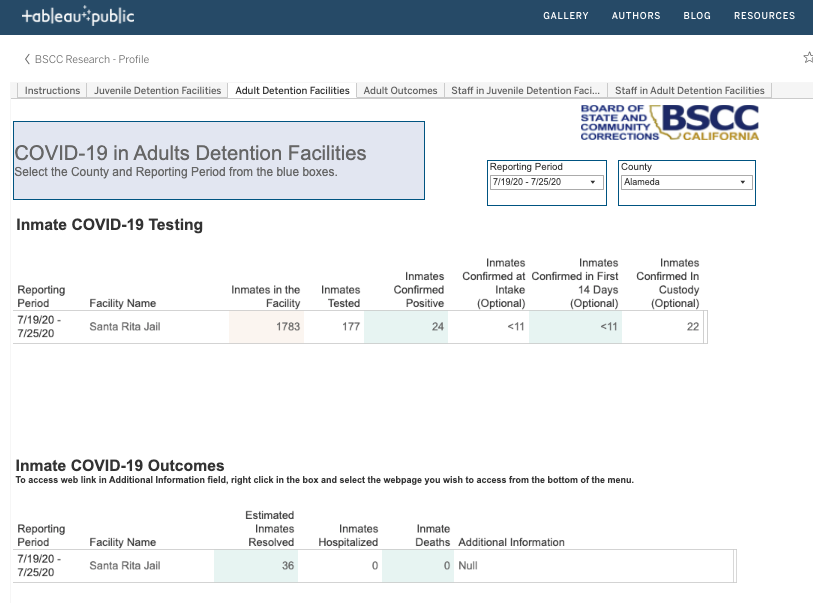Visit the Blog link in the header
The height and width of the screenshot is (603, 813).
pos(697,16)
